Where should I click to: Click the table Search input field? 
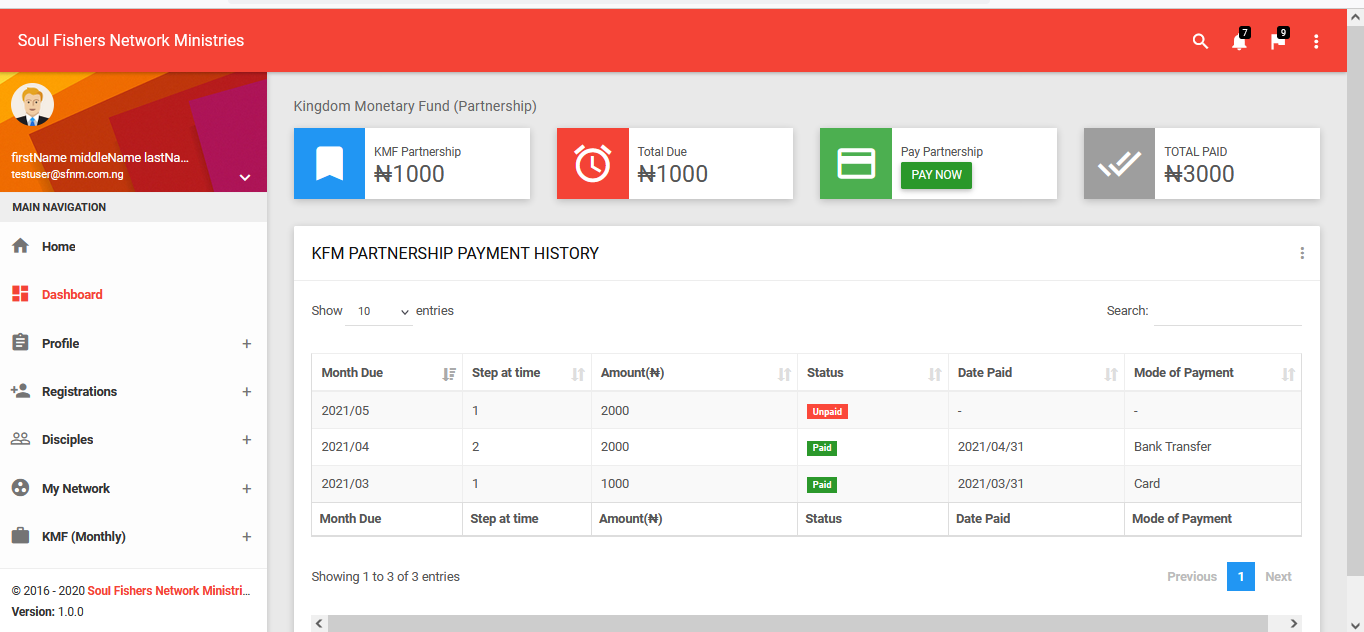point(1227,312)
